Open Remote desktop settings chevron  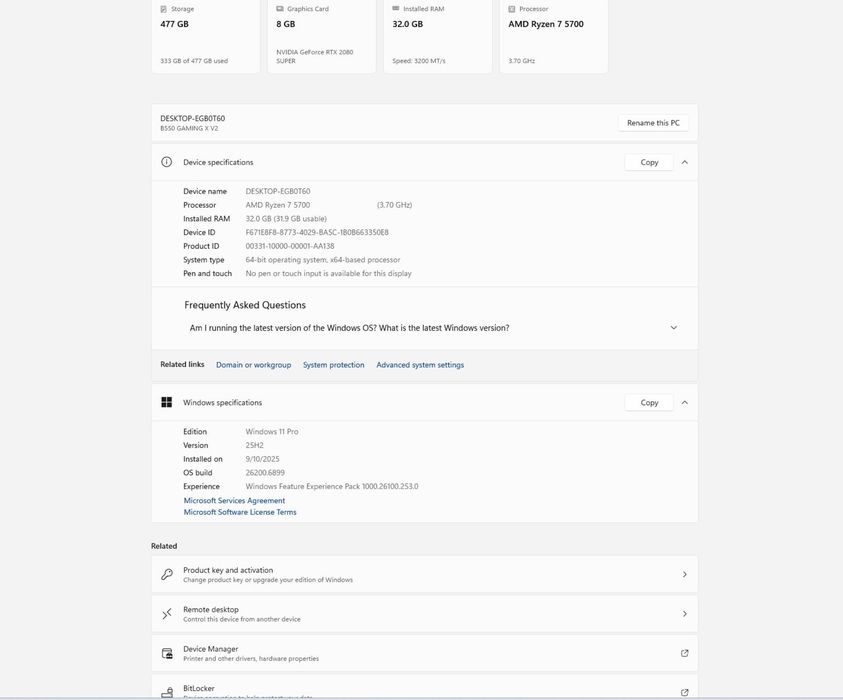685,614
